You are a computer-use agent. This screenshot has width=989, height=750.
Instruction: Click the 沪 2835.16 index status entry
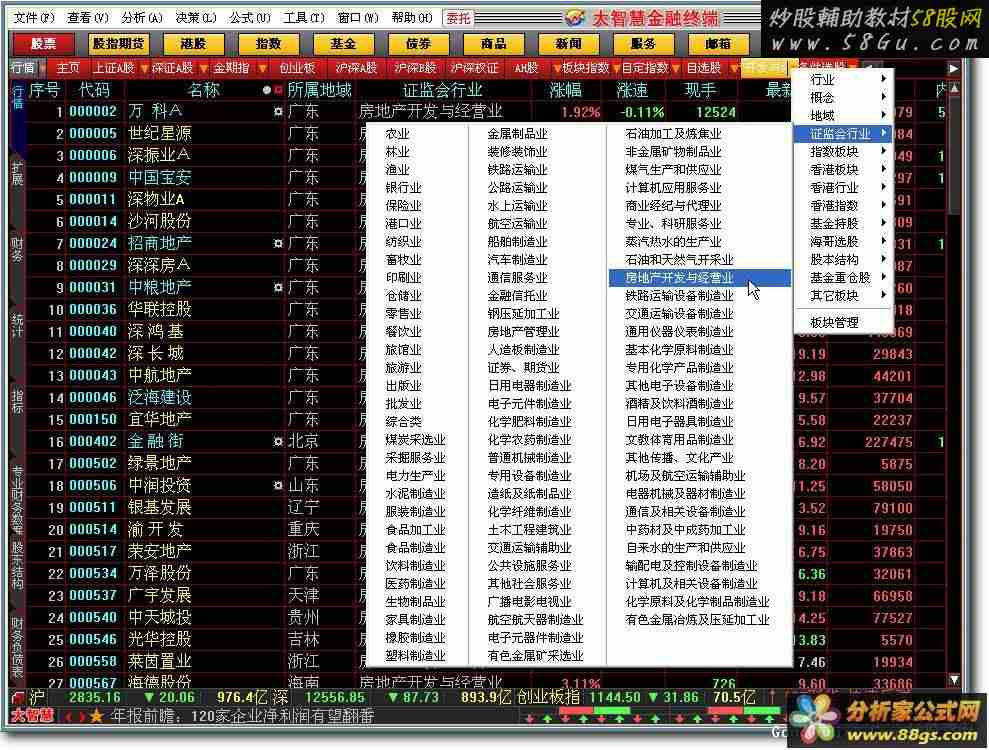click(74, 698)
